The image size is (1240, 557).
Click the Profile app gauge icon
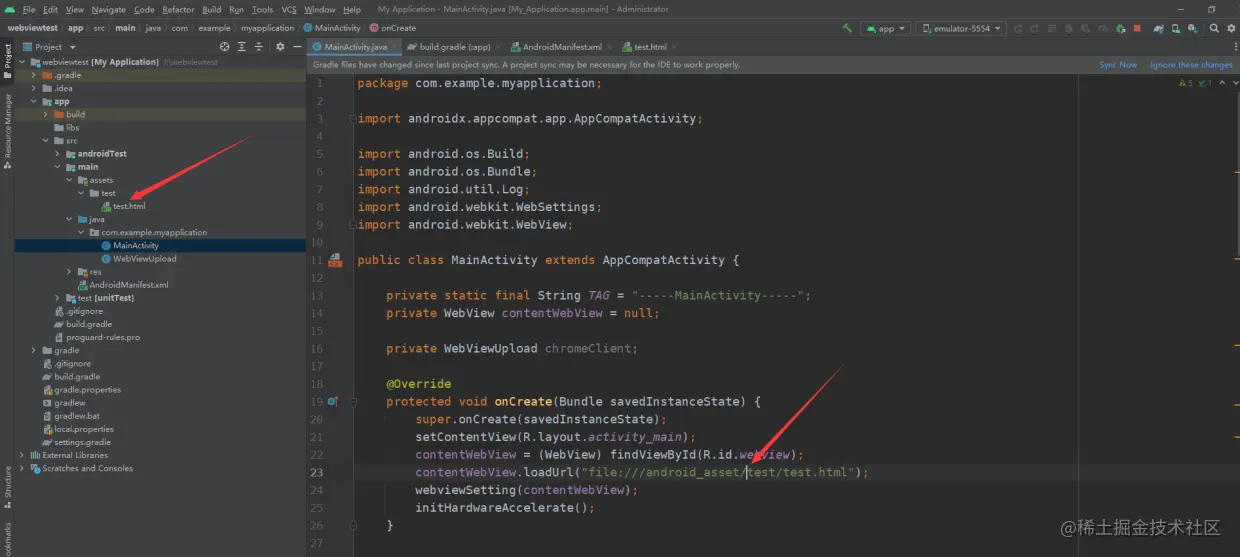click(1103, 28)
